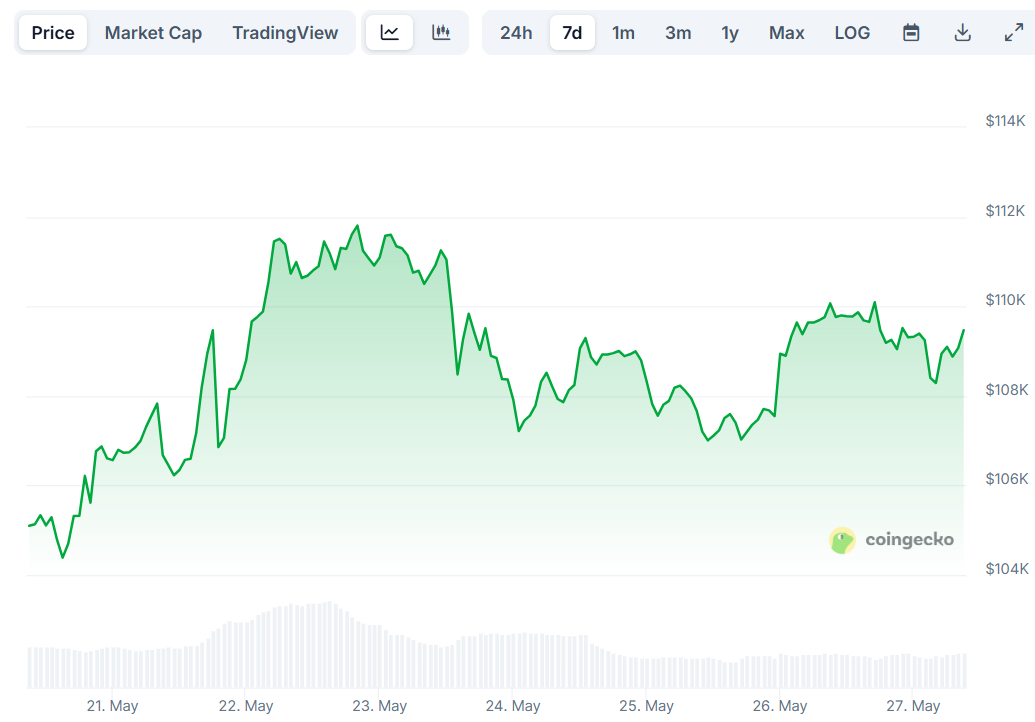Choose the 1y time range

pos(730,32)
